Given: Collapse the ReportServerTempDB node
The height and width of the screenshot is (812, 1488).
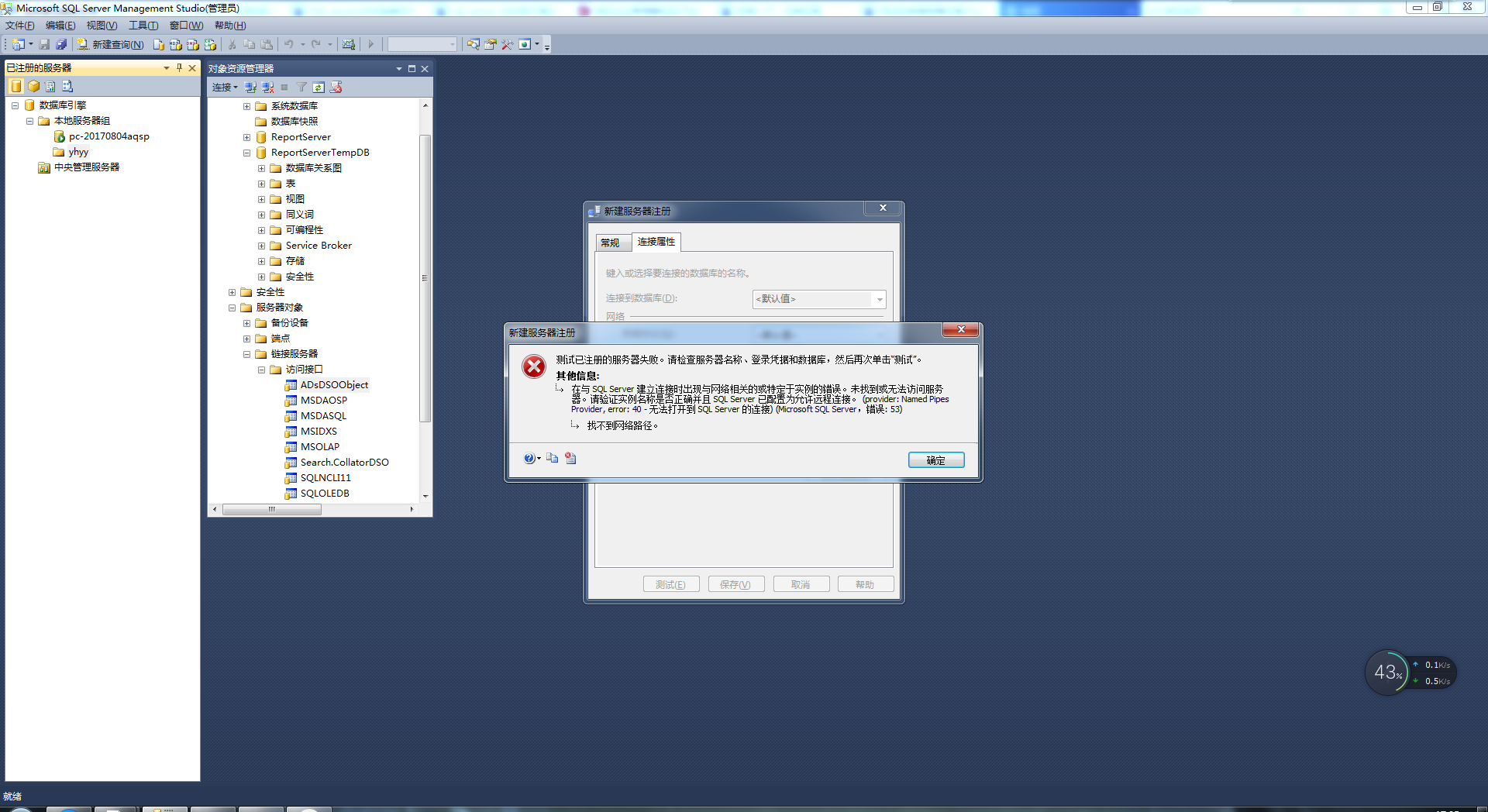Looking at the screenshot, I should (246, 153).
